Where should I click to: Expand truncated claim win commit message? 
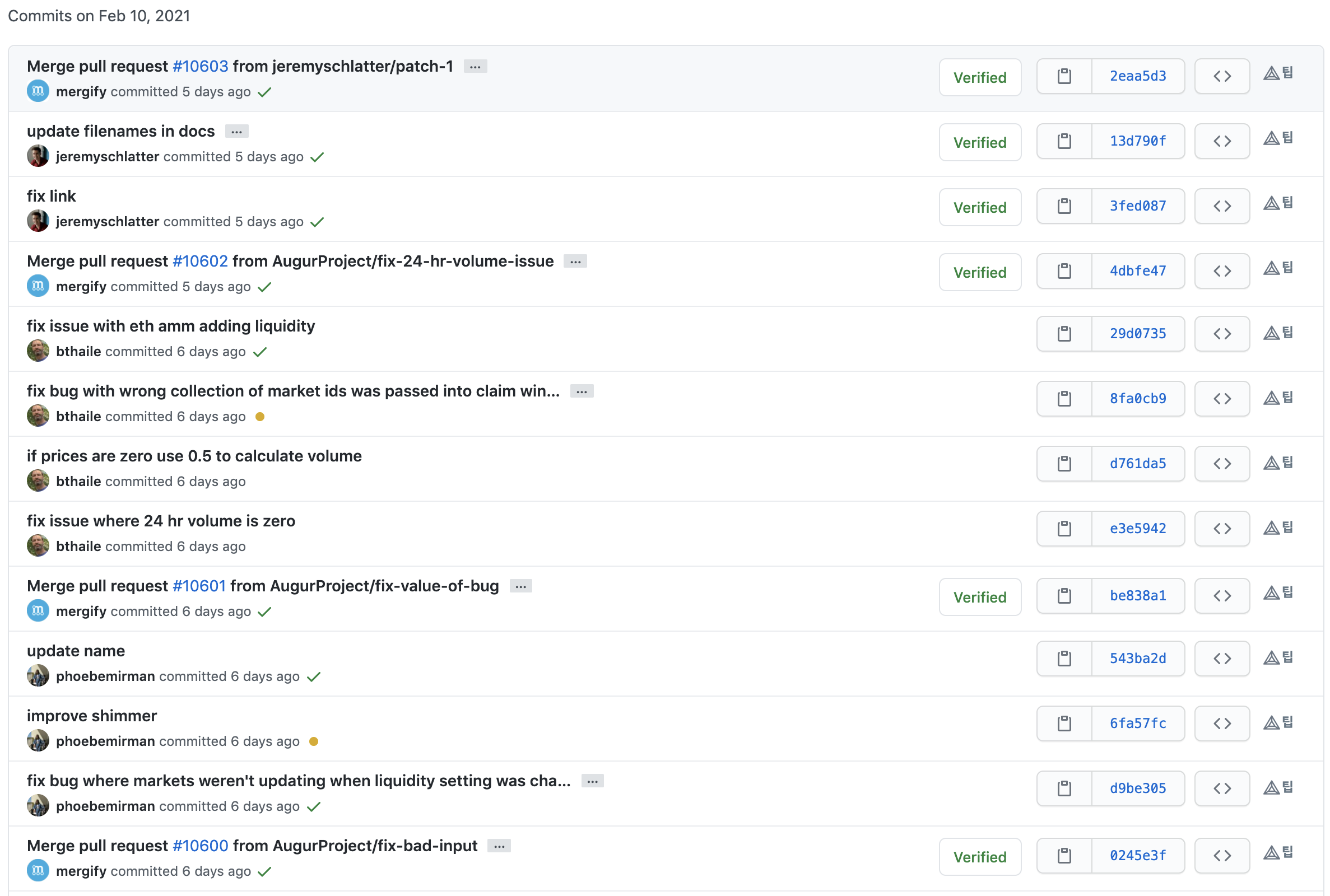[582, 392]
